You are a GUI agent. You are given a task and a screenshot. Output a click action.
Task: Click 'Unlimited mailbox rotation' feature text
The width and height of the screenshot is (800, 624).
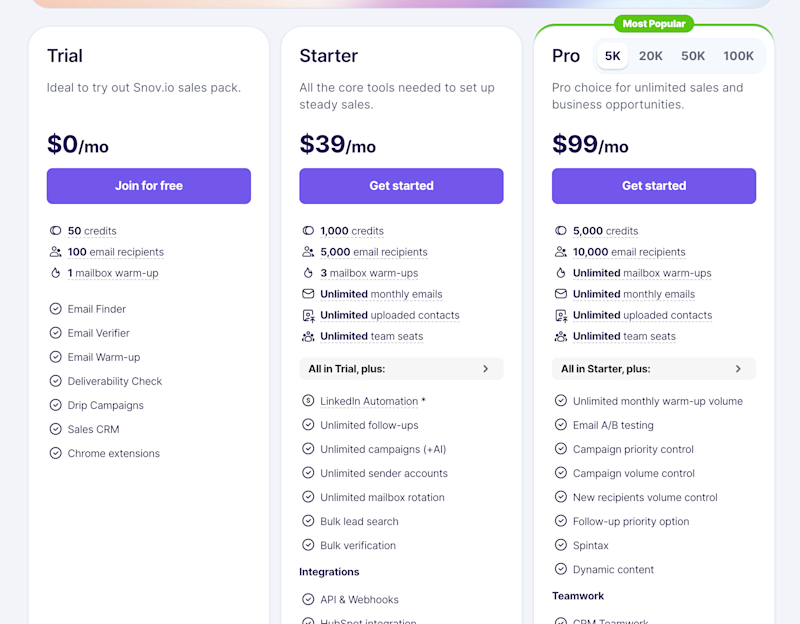[383, 497]
